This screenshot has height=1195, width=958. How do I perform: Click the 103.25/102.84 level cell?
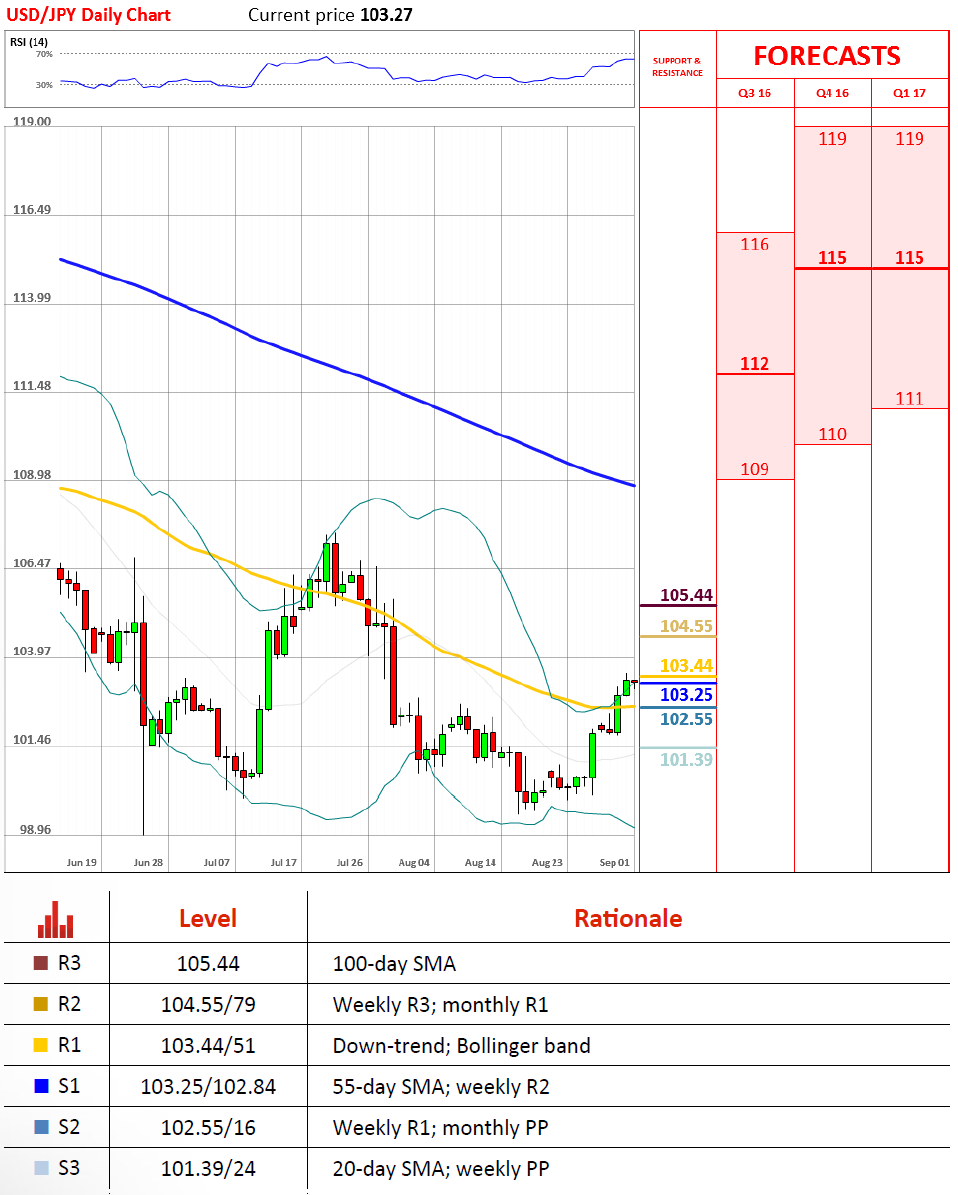(208, 1087)
